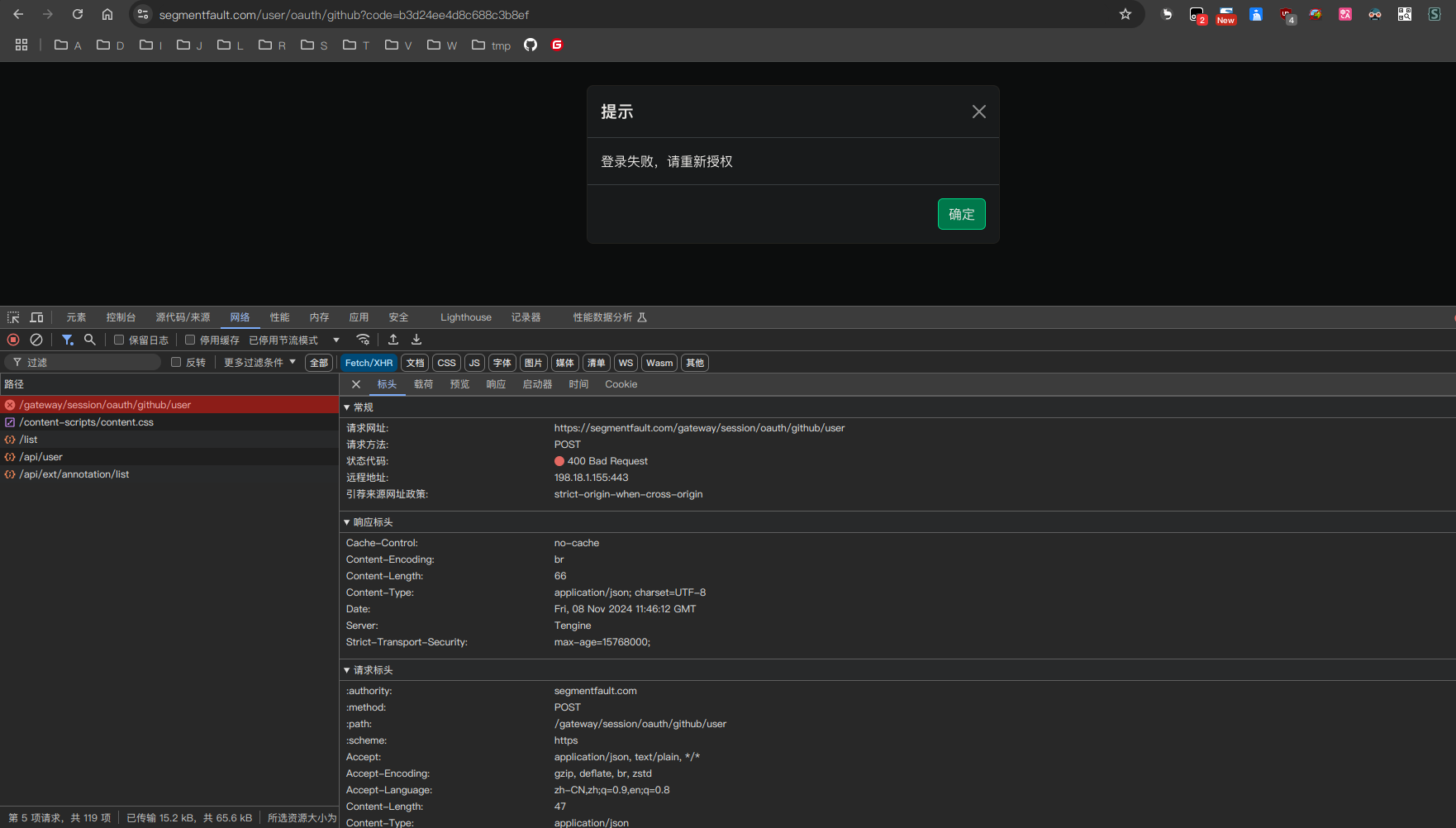The width and height of the screenshot is (1456, 828).
Task: Open the red G bookmark icon
Action: (x=557, y=45)
